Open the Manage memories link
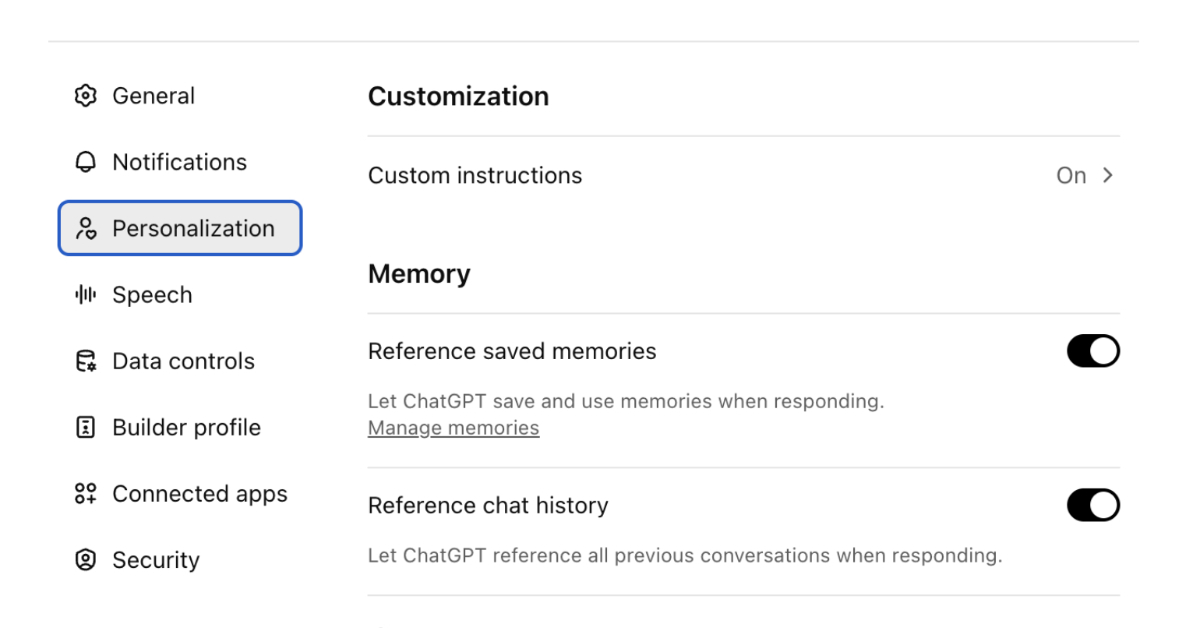Screen dimensions: 1200x628 [453, 428]
